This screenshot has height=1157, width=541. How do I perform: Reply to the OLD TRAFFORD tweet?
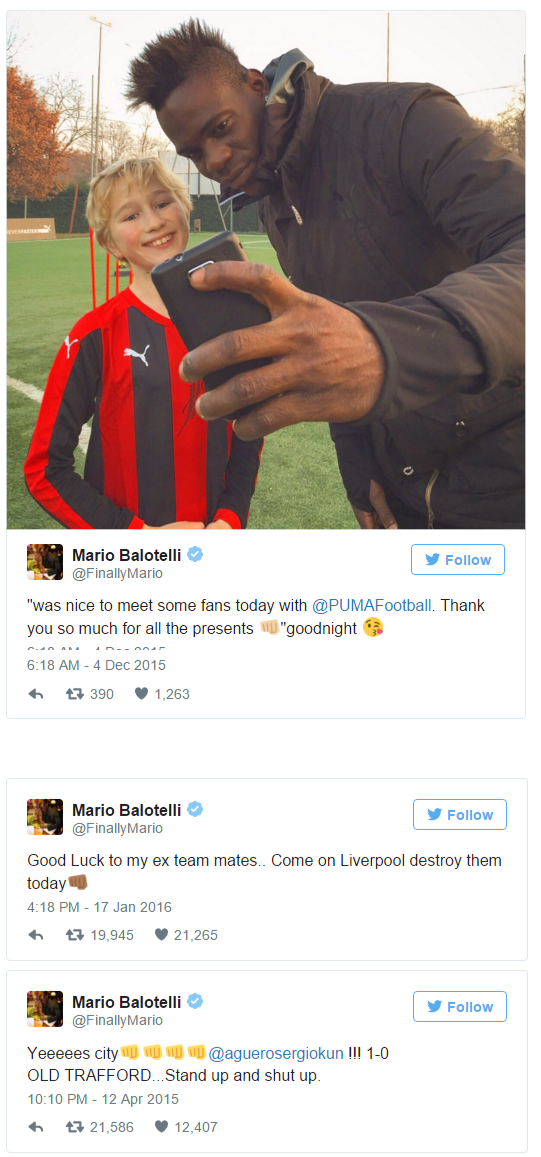coord(35,1127)
